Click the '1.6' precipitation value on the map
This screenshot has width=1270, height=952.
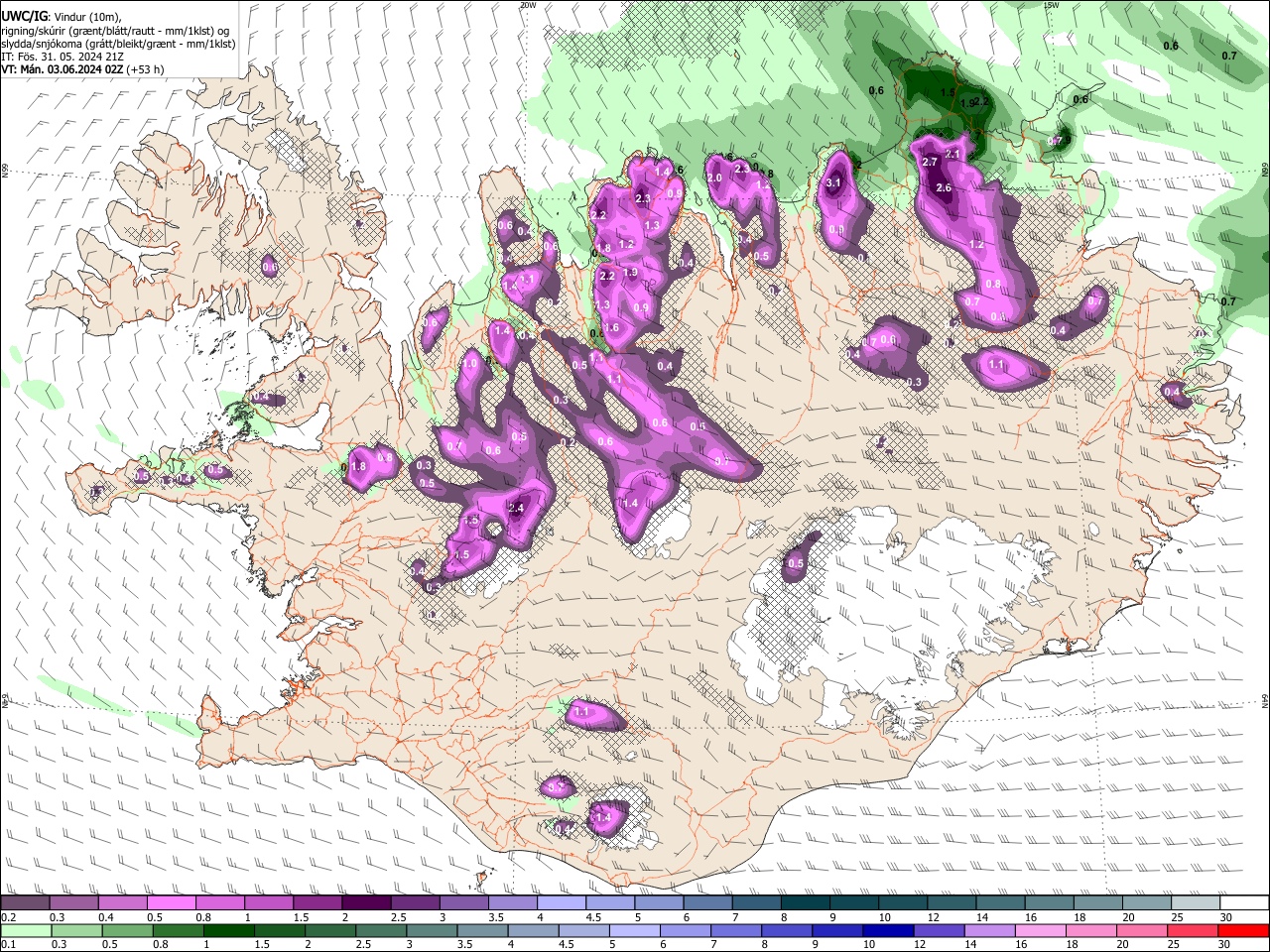coord(611,328)
